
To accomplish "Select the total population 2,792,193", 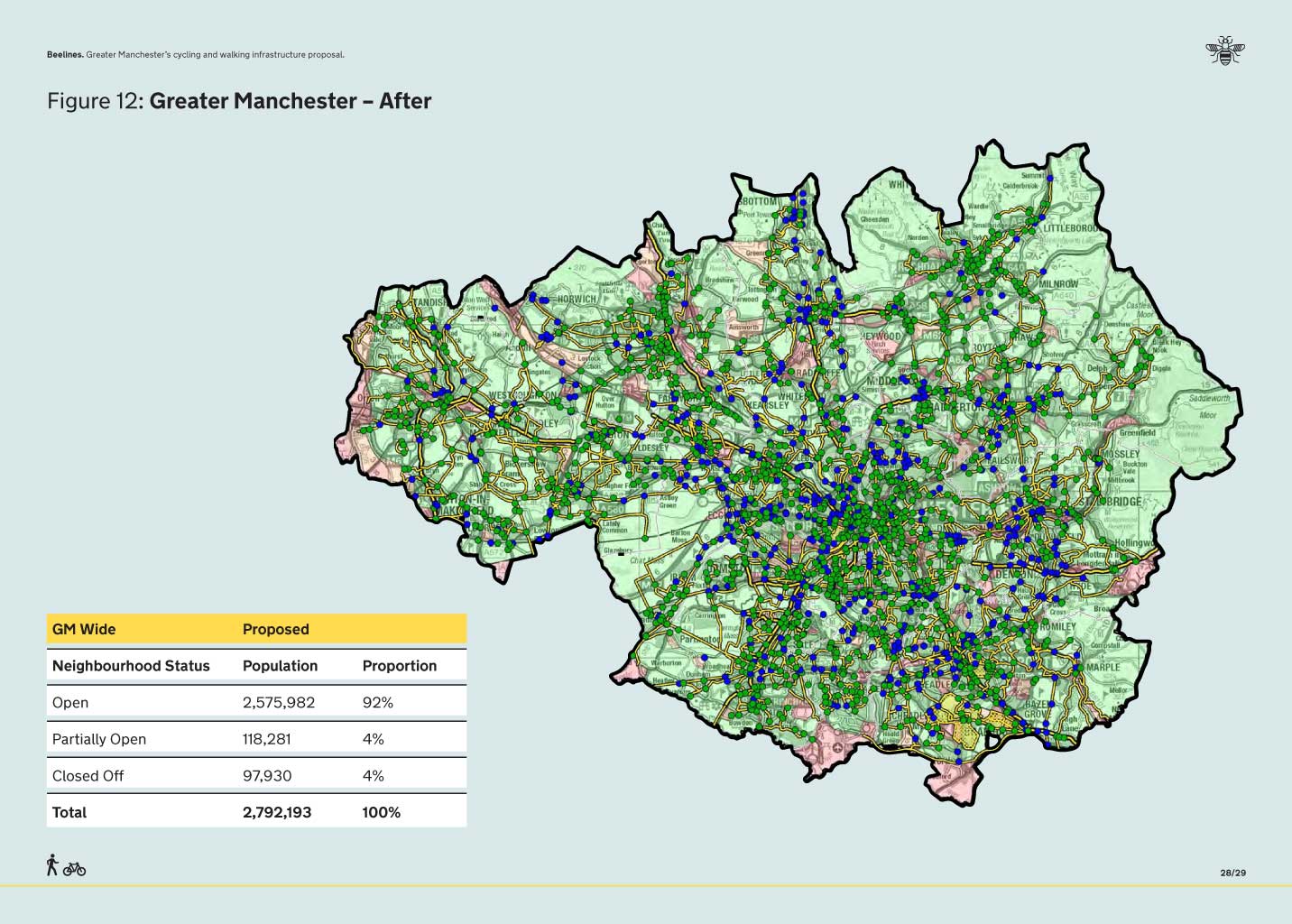I will 277,812.
